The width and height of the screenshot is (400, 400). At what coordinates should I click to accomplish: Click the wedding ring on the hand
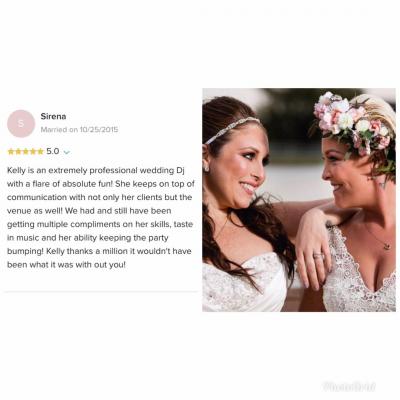(x=318, y=256)
